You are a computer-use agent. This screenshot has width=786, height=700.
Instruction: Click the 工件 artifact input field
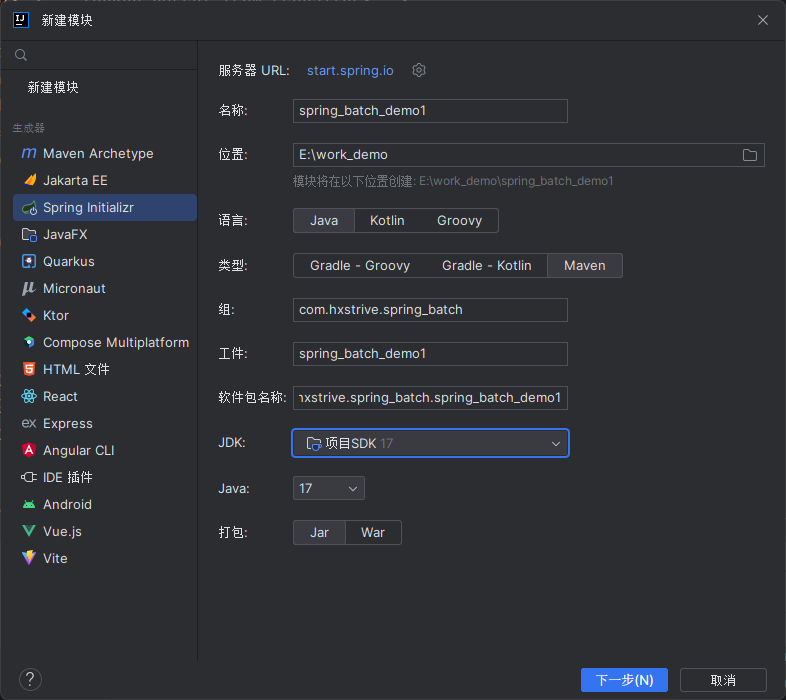click(x=430, y=354)
